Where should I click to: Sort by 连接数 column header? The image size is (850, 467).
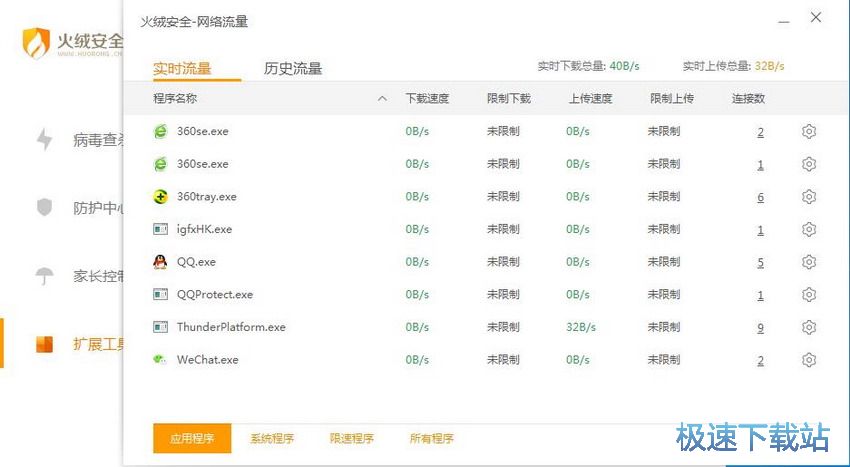748,99
